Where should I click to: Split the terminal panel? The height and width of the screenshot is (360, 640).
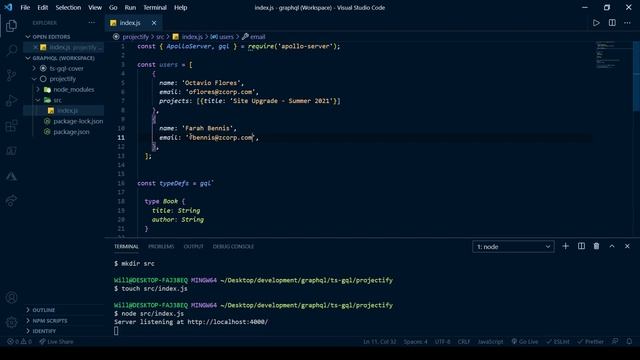[581, 246]
